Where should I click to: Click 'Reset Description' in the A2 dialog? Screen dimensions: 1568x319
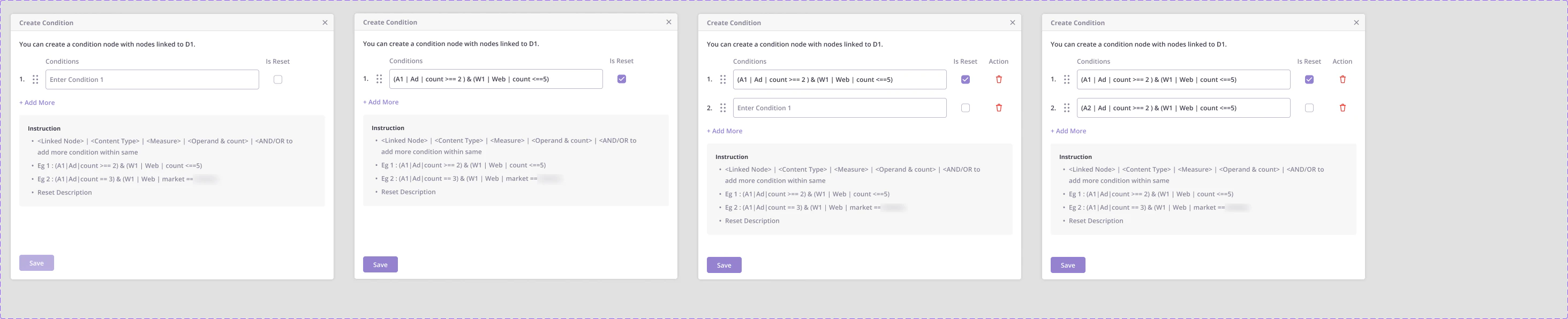point(1096,221)
